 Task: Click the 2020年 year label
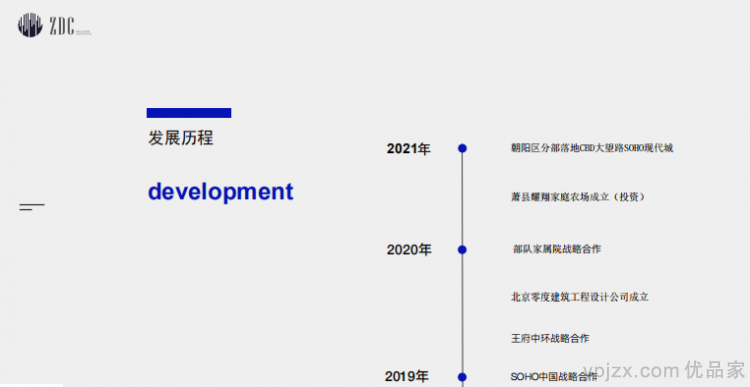click(409, 250)
